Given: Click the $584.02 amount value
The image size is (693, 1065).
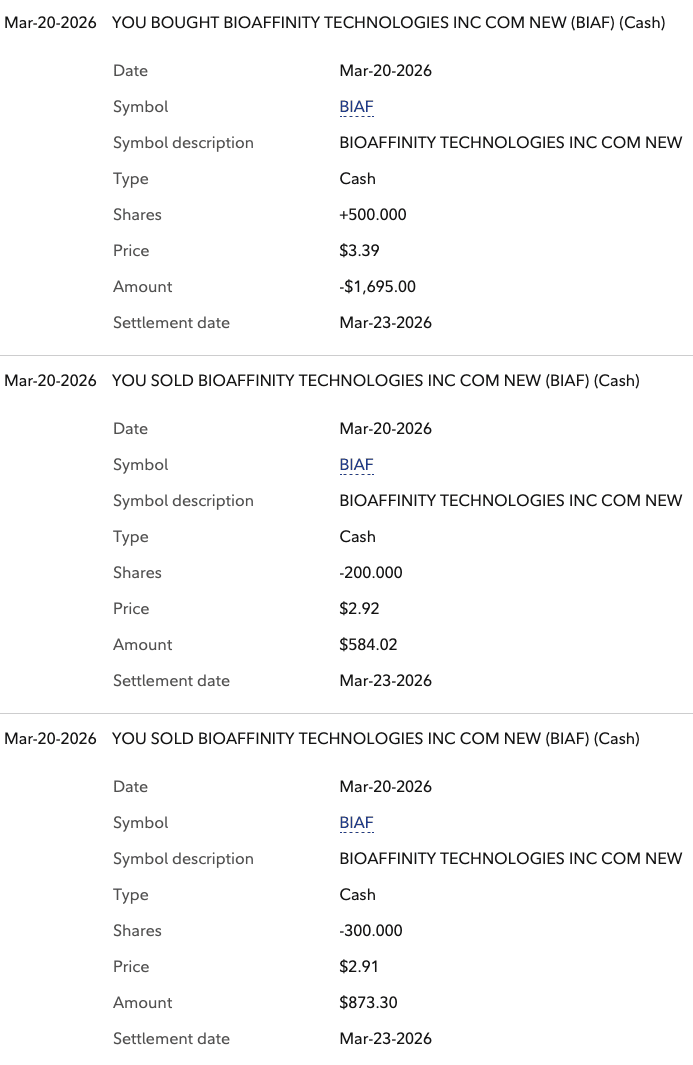Looking at the screenshot, I should click(x=368, y=645).
